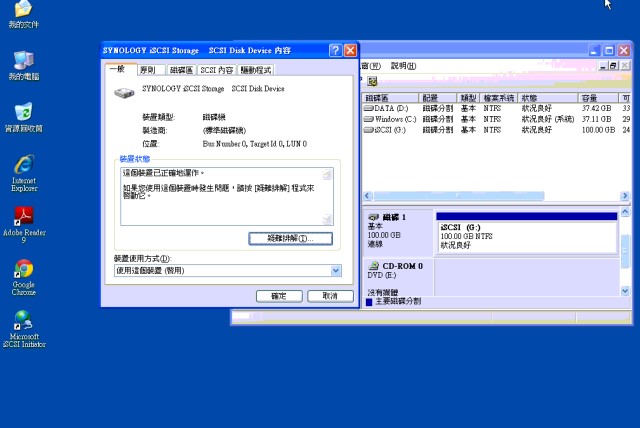The image size is (640, 428).
Task: Open the Recycle Bin icon
Action: click(24, 118)
